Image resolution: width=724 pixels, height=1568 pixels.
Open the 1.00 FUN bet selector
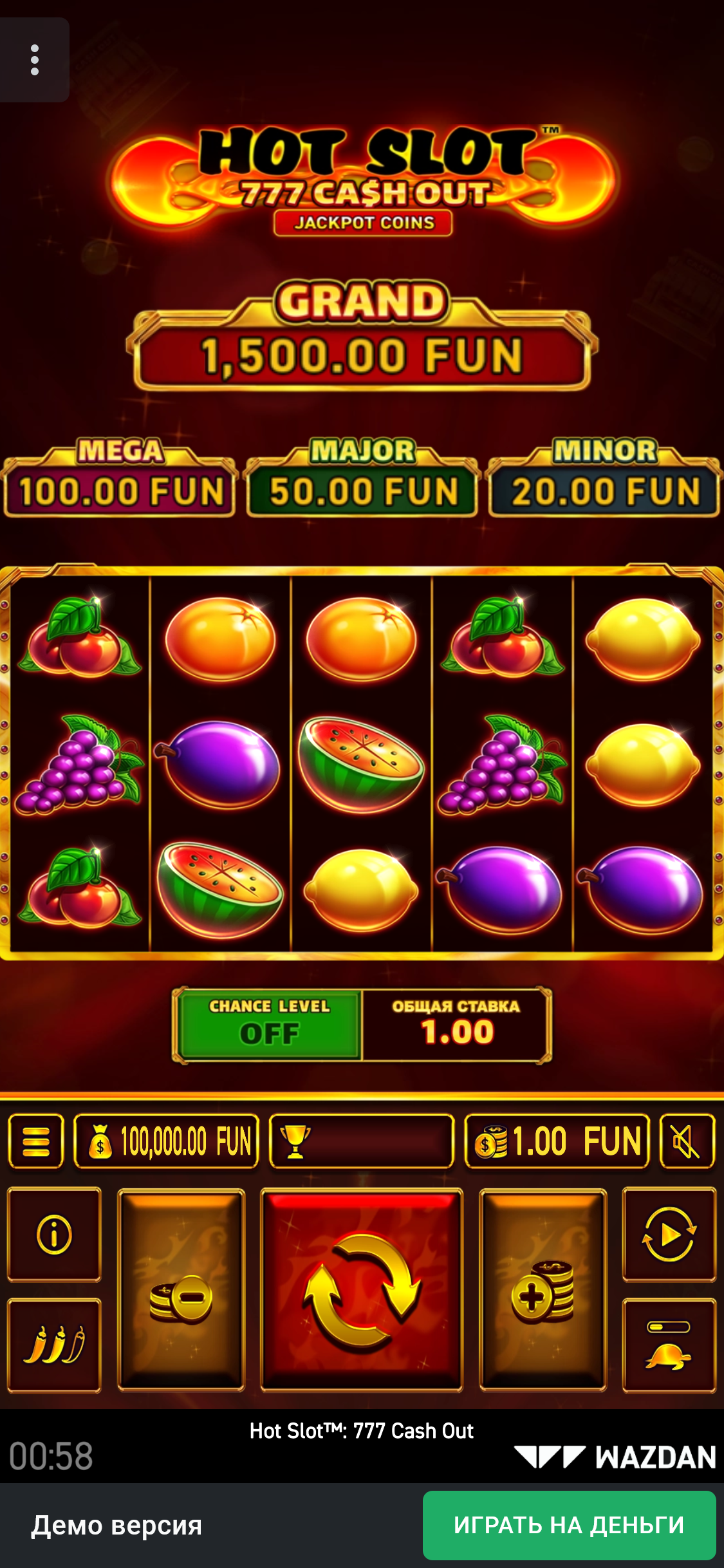(x=557, y=1141)
